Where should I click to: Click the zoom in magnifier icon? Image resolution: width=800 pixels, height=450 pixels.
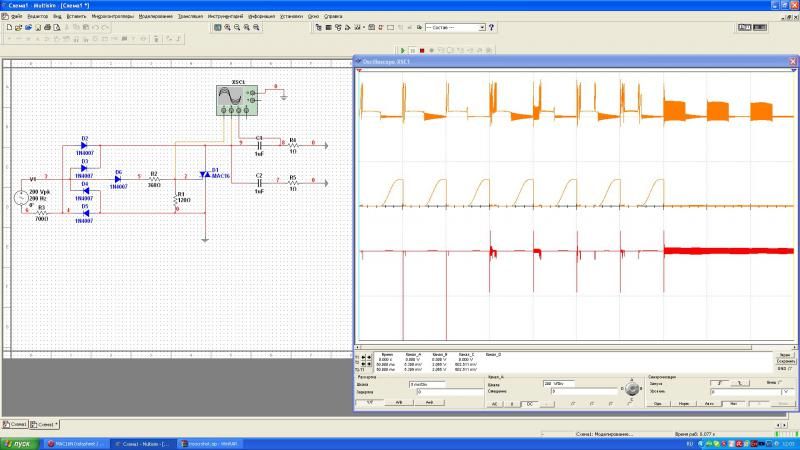(227, 28)
